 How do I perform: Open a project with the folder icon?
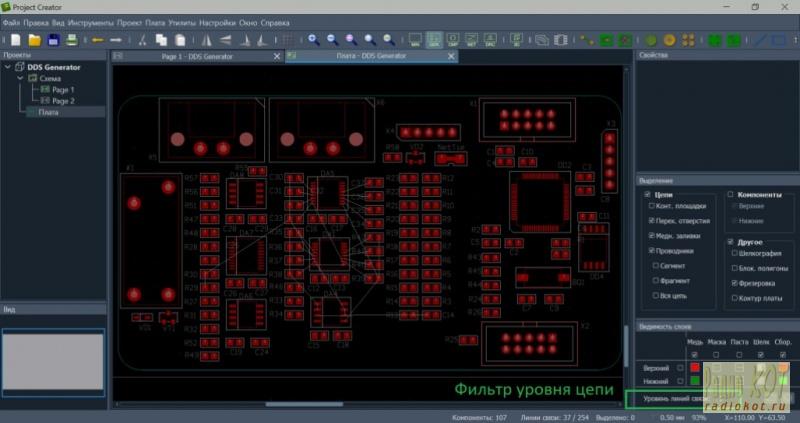pos(33,40)
